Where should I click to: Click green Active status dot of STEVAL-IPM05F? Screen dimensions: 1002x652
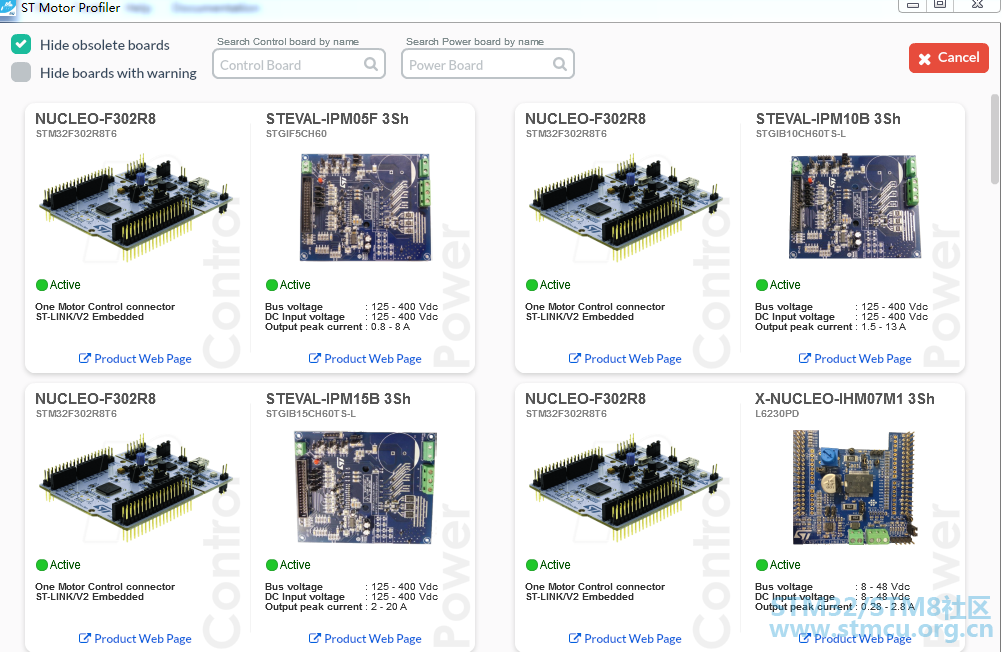coord(272,285)
